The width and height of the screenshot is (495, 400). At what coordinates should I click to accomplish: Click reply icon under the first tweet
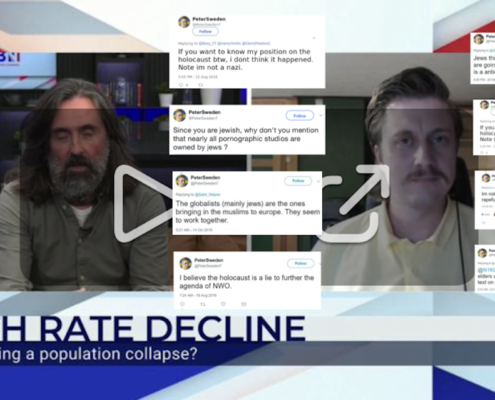pyautogui.click(x=181, y=85)
